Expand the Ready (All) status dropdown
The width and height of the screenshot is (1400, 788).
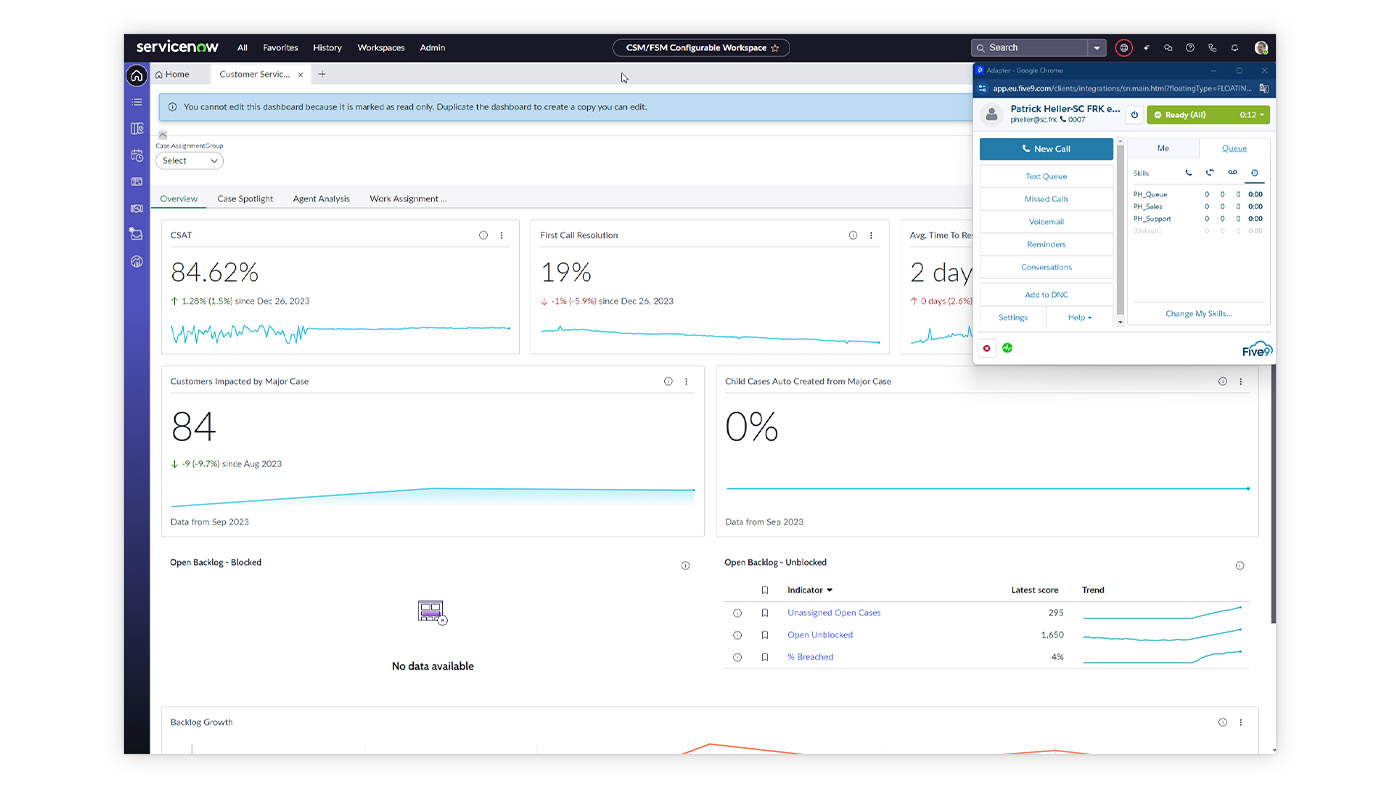click(1262, 115)
